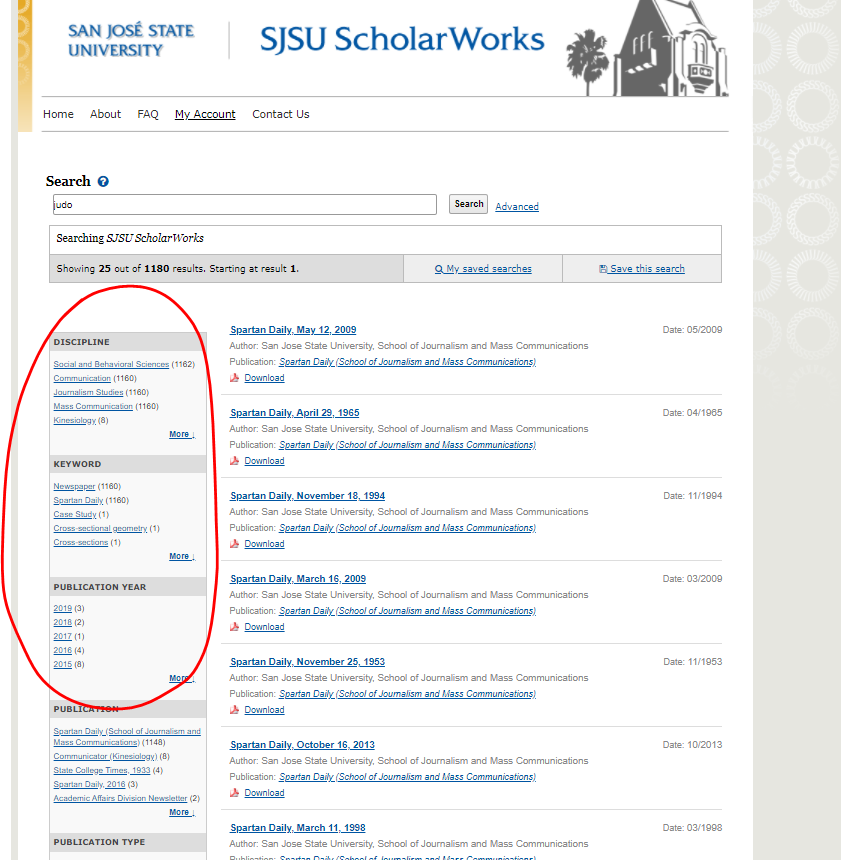
Task: Filter by publication year 2017
Action: (x=63, y=636)
